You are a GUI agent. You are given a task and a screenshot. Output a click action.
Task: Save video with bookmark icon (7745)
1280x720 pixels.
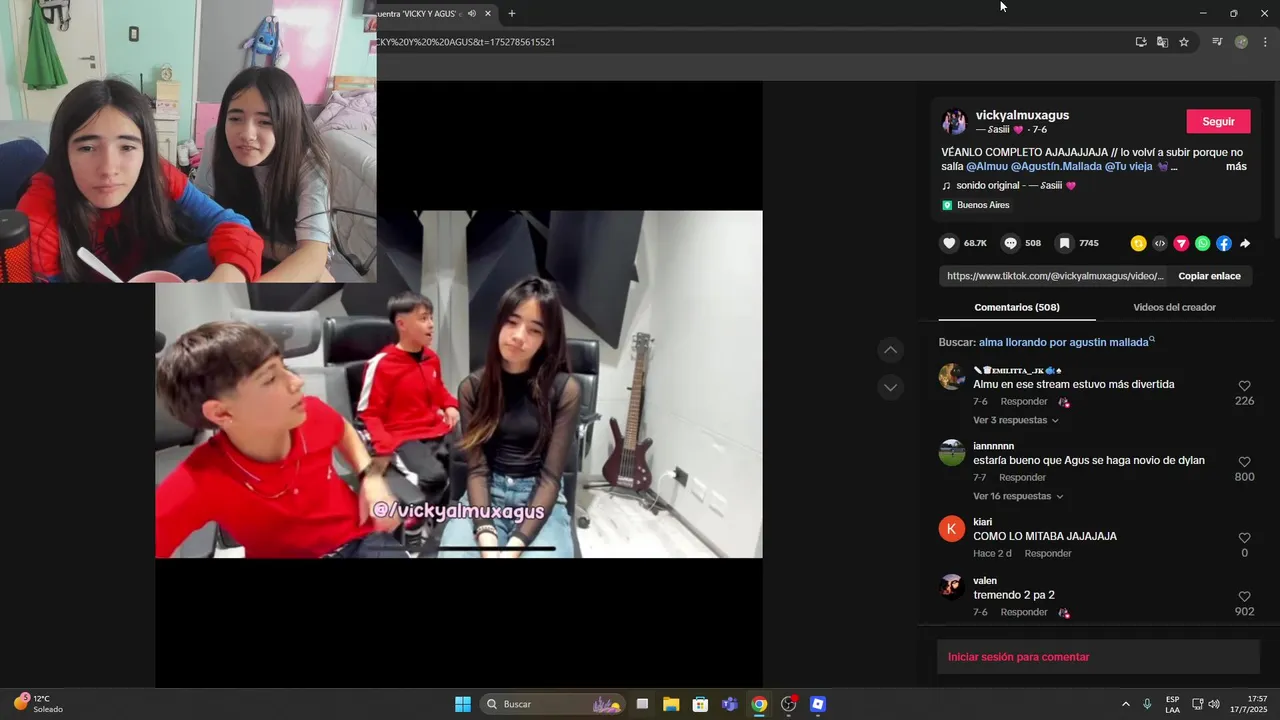(1065, 243)
